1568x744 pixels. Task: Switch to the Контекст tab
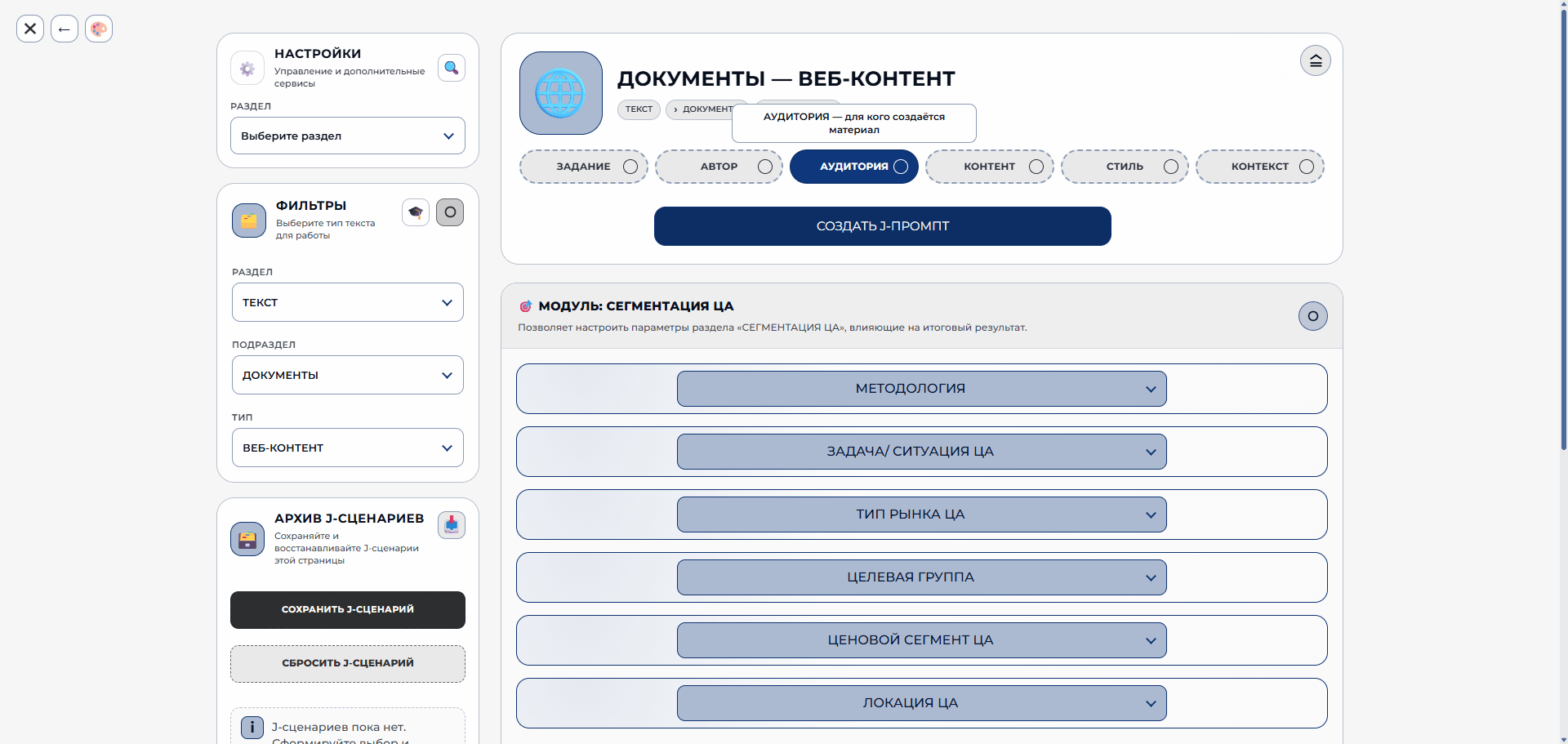pos(1260,167)
